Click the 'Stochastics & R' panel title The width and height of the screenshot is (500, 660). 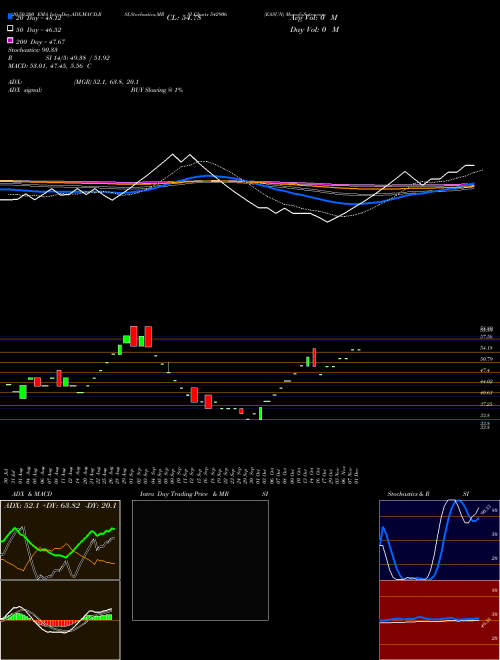[408, 494]
